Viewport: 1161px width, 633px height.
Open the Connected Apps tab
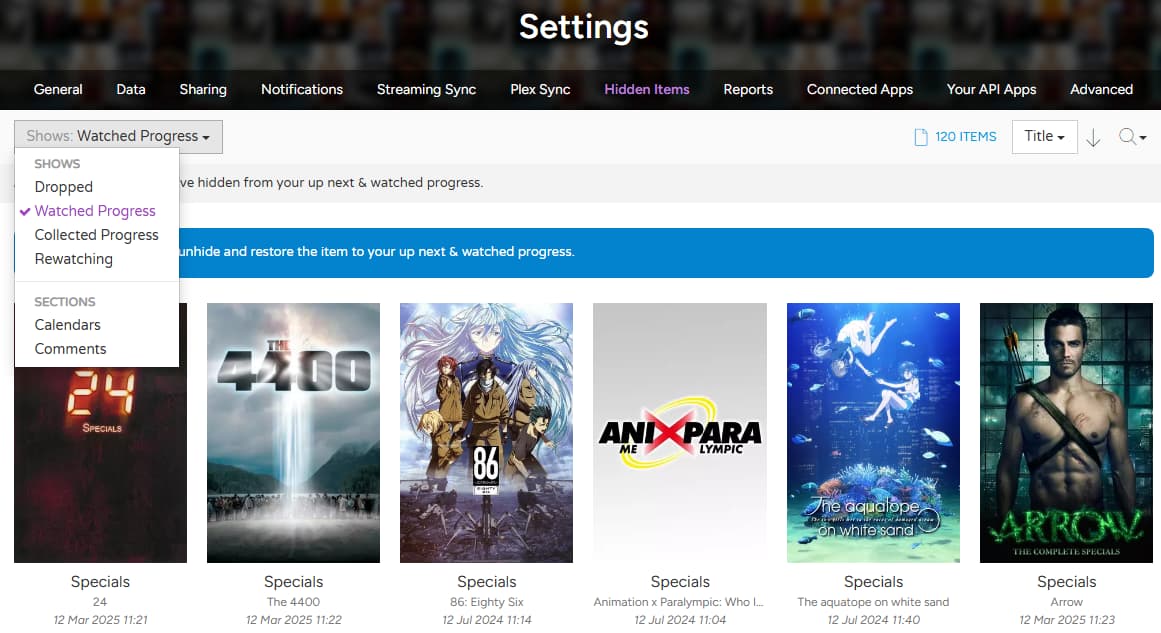pyautogui.click(x=860, y=90)
